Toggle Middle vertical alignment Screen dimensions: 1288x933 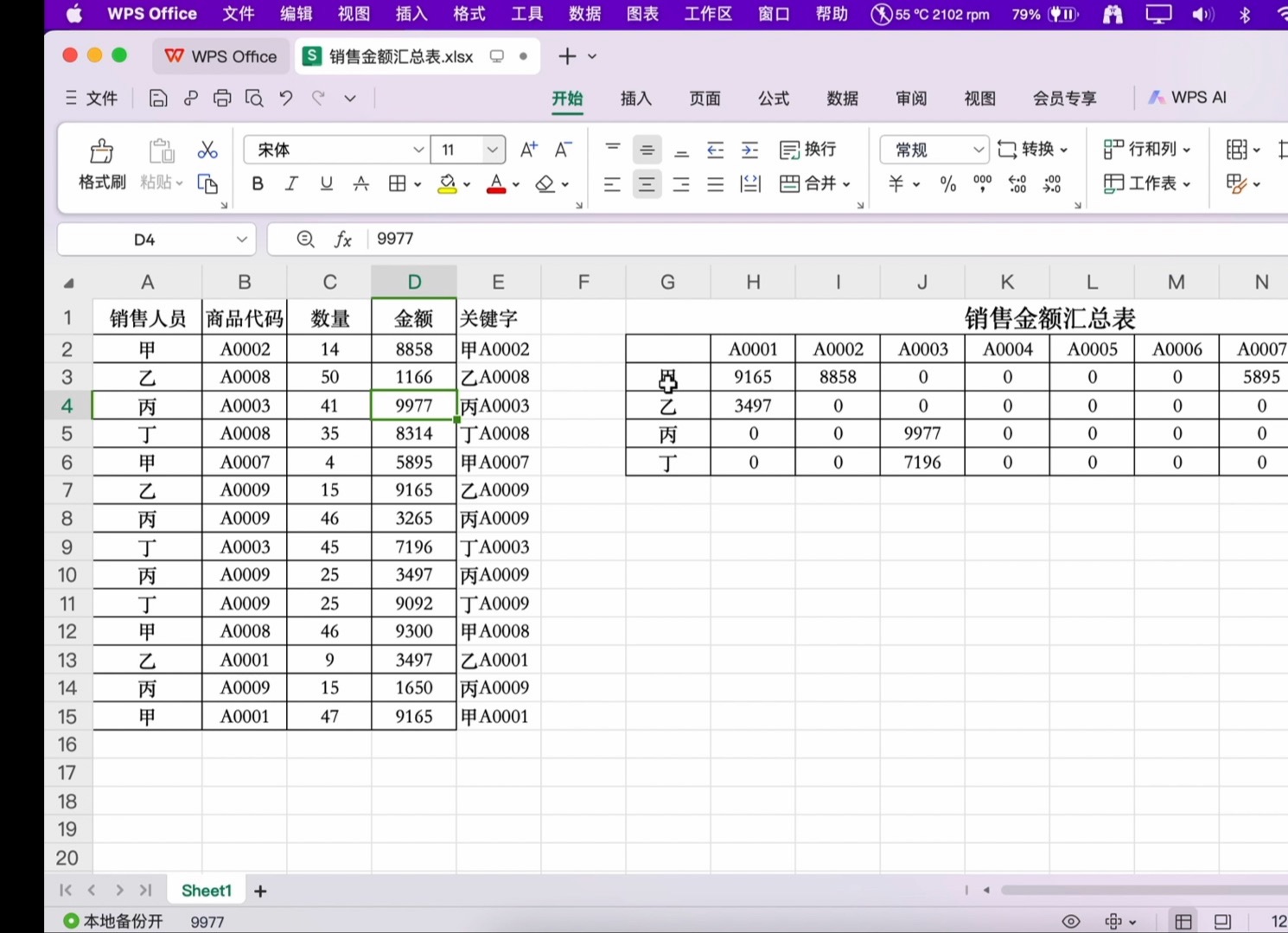coord(647,150)
